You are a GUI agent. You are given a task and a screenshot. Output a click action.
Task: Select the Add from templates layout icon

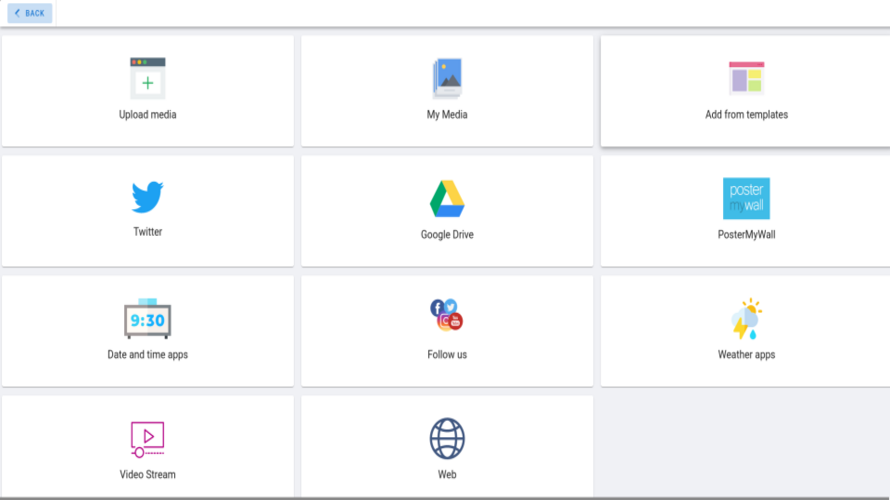coord(746,78)
